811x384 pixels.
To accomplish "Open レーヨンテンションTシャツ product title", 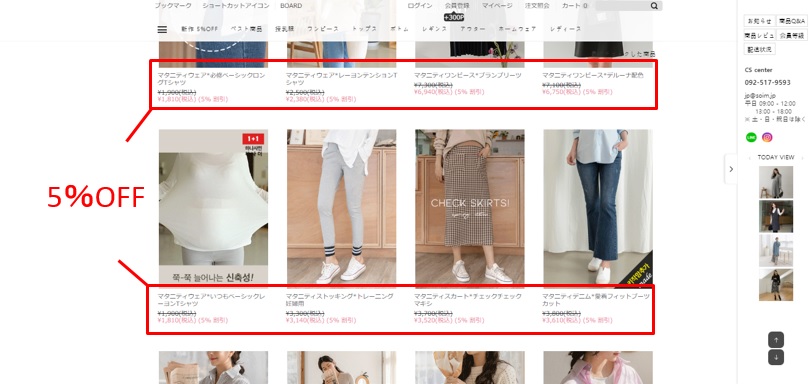I will (x=341, y=78).
